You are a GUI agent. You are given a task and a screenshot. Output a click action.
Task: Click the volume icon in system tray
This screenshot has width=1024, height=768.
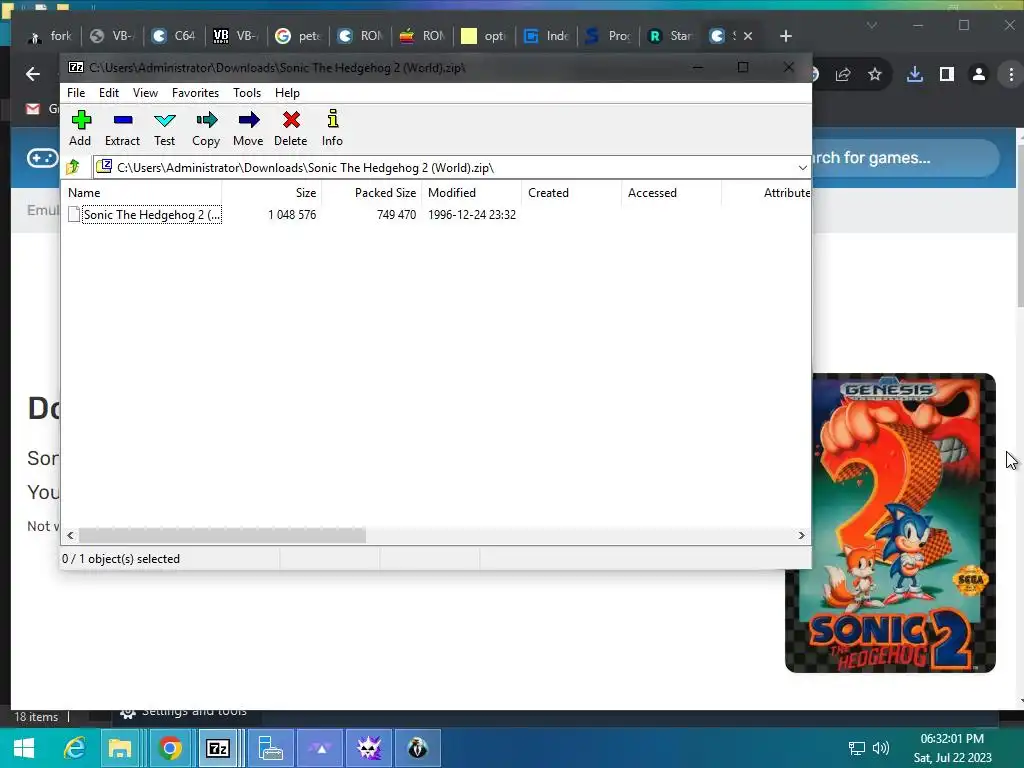tap(881, 748)
